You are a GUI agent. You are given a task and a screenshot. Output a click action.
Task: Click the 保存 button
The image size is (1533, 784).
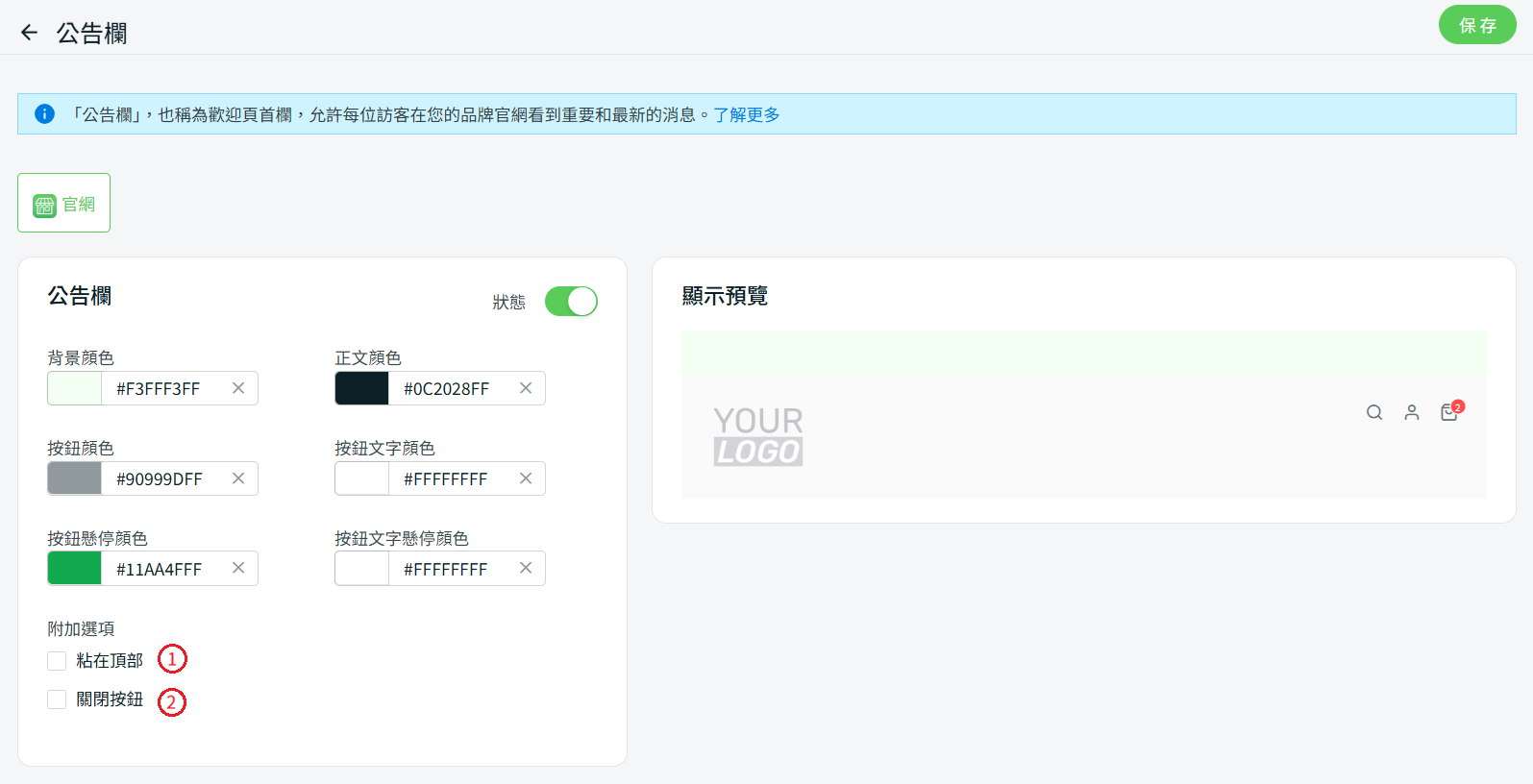pos(1476,25)
